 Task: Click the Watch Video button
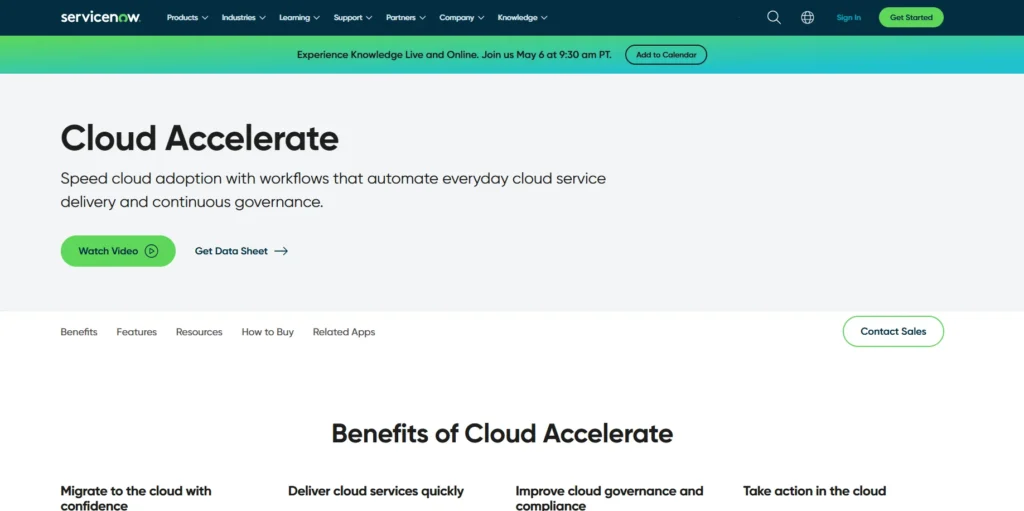(118, 251)
